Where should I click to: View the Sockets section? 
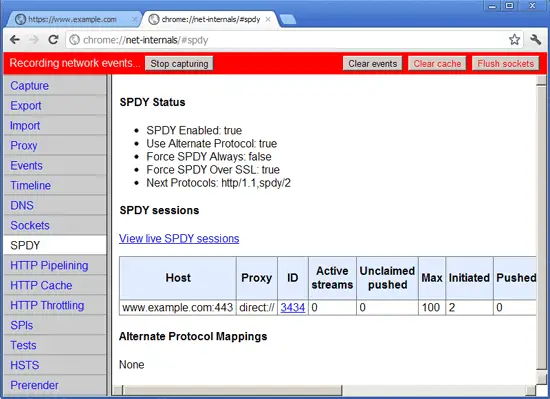click(55, 225)
